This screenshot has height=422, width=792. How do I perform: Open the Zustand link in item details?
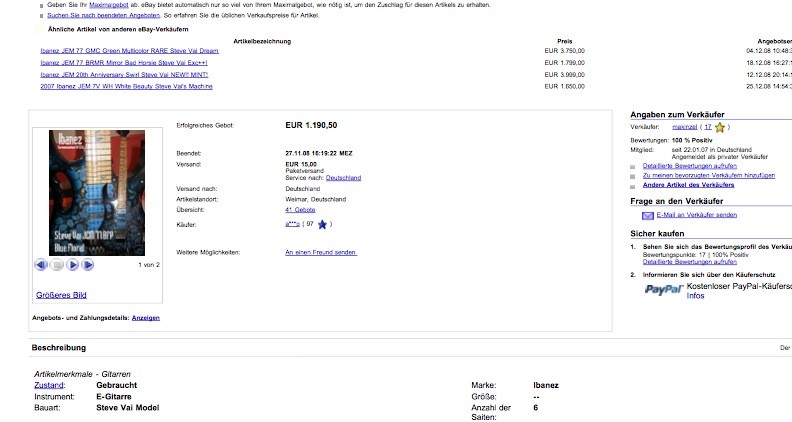[x=48, y=385]
